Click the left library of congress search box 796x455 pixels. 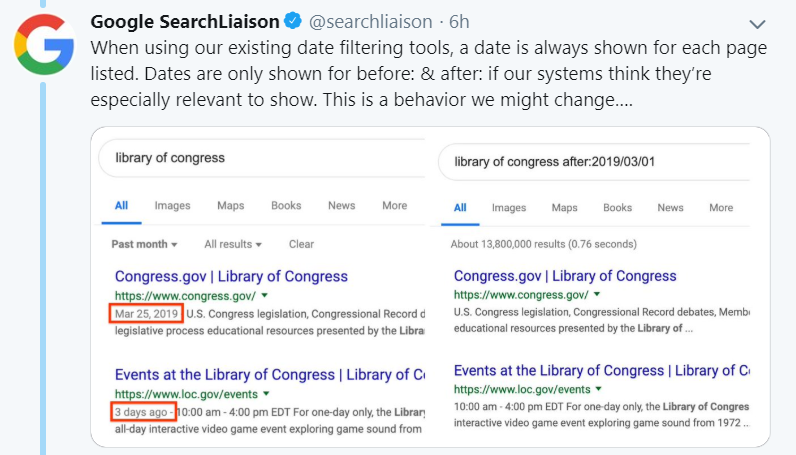pyautogui.click(x=262, y=158)
